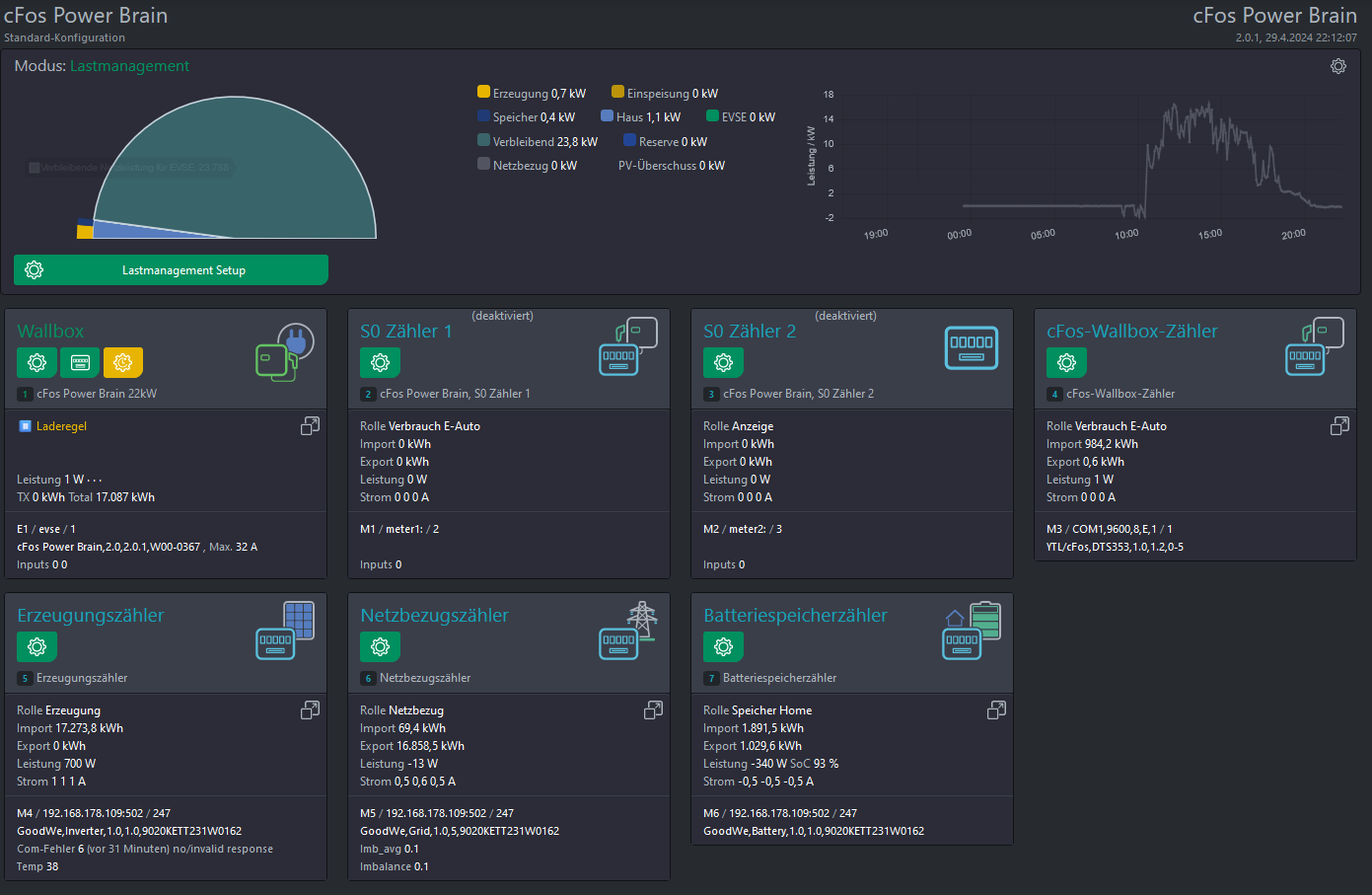Expand the Wallbox tile details

[x=310, y=426]
